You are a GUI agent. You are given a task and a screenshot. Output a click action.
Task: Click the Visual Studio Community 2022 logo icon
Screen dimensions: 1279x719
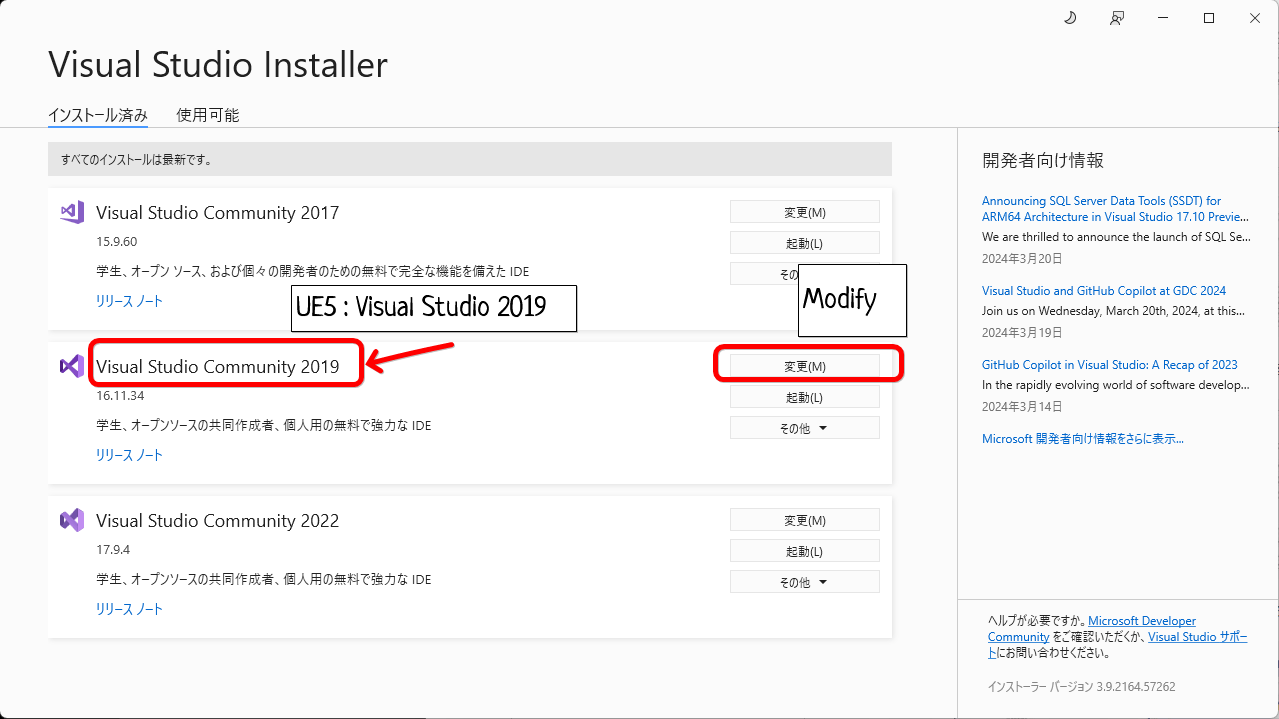[72, 520]
